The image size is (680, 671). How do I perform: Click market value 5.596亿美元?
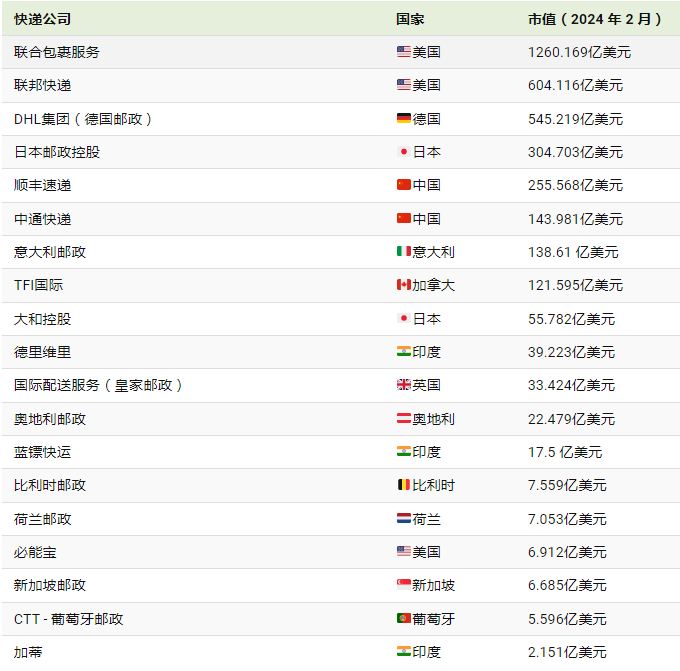click(567, 619)
